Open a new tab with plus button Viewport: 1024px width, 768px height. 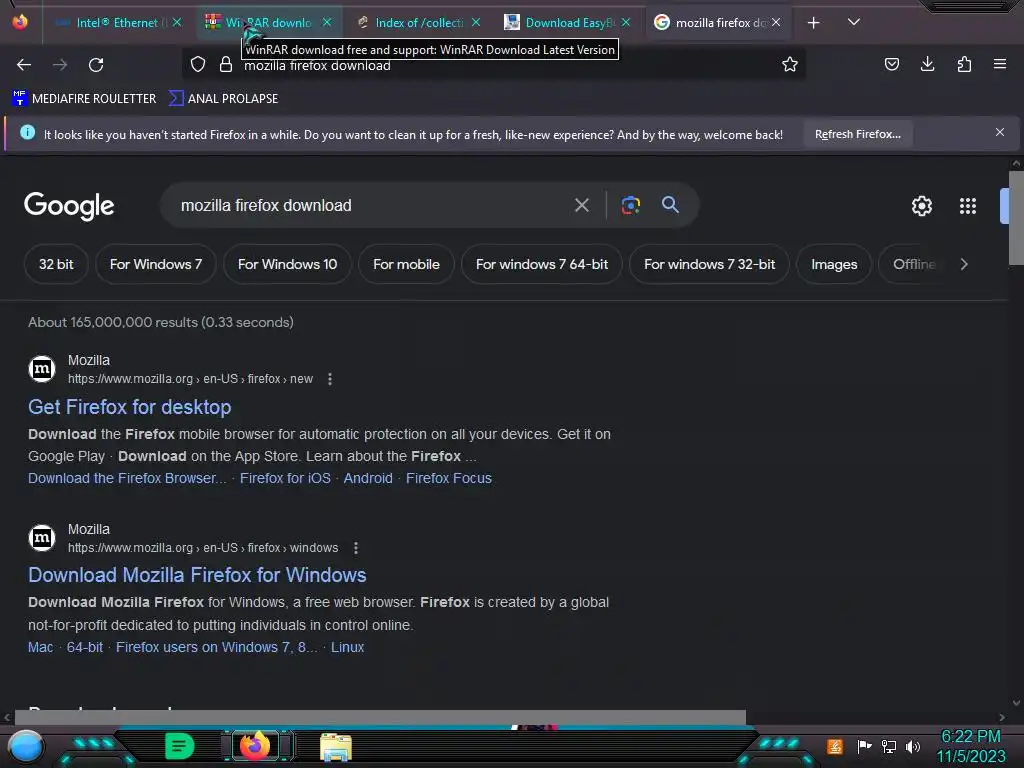[x=813, y=23]
